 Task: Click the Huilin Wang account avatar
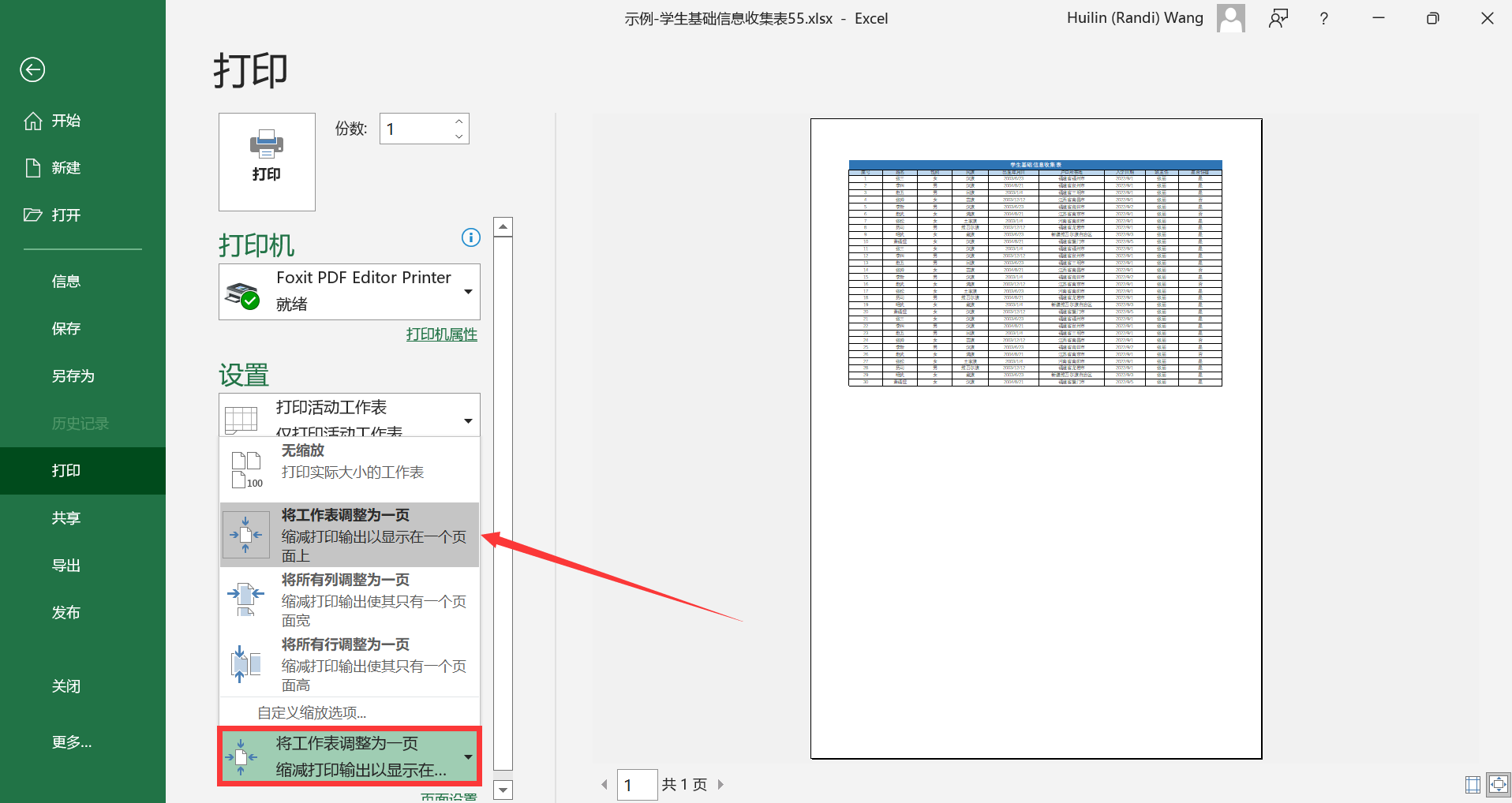click(1230, 17)
